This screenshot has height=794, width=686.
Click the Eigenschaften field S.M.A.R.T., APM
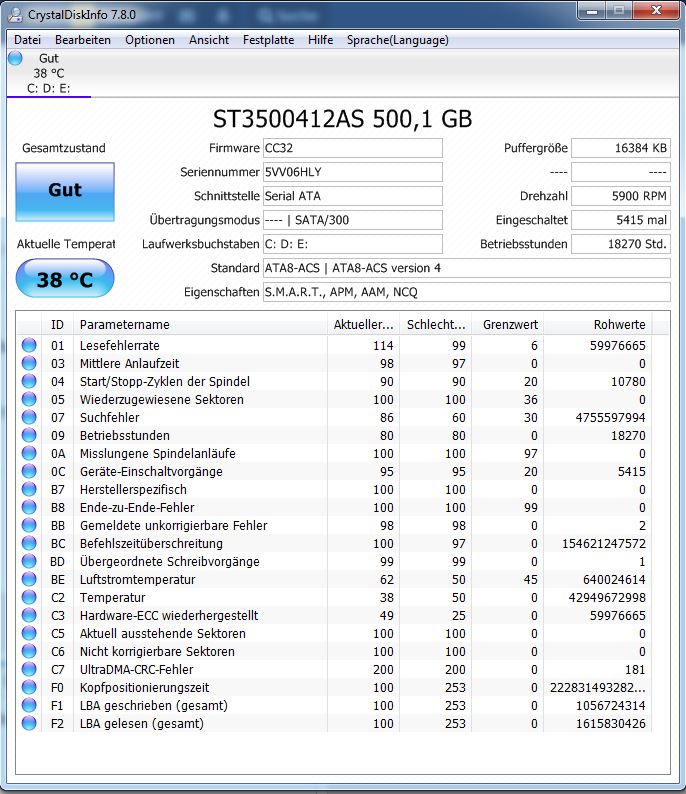(x=467, y=292)
